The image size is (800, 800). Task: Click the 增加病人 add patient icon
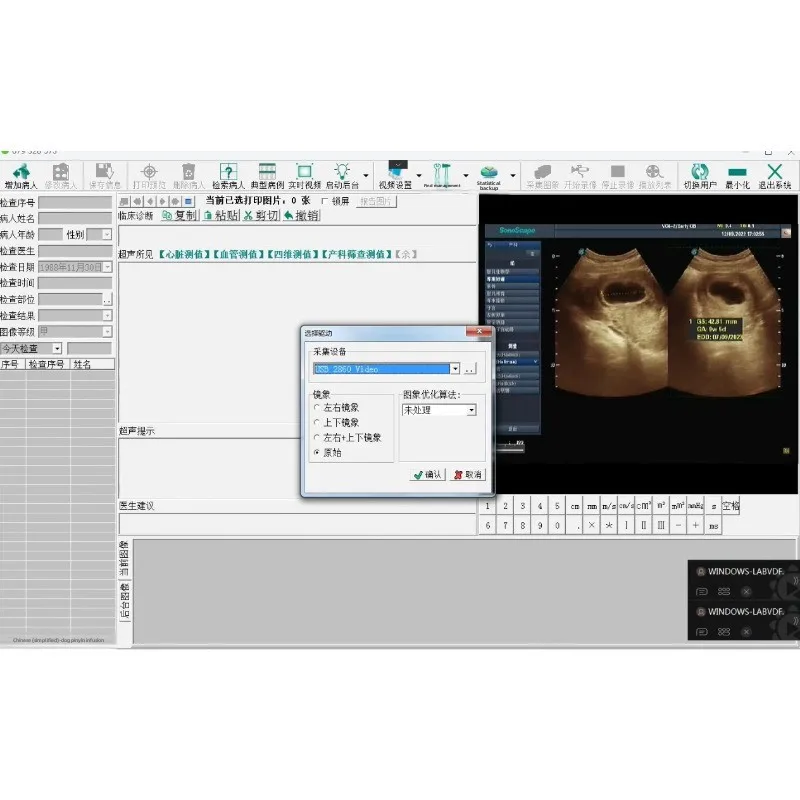21,176
